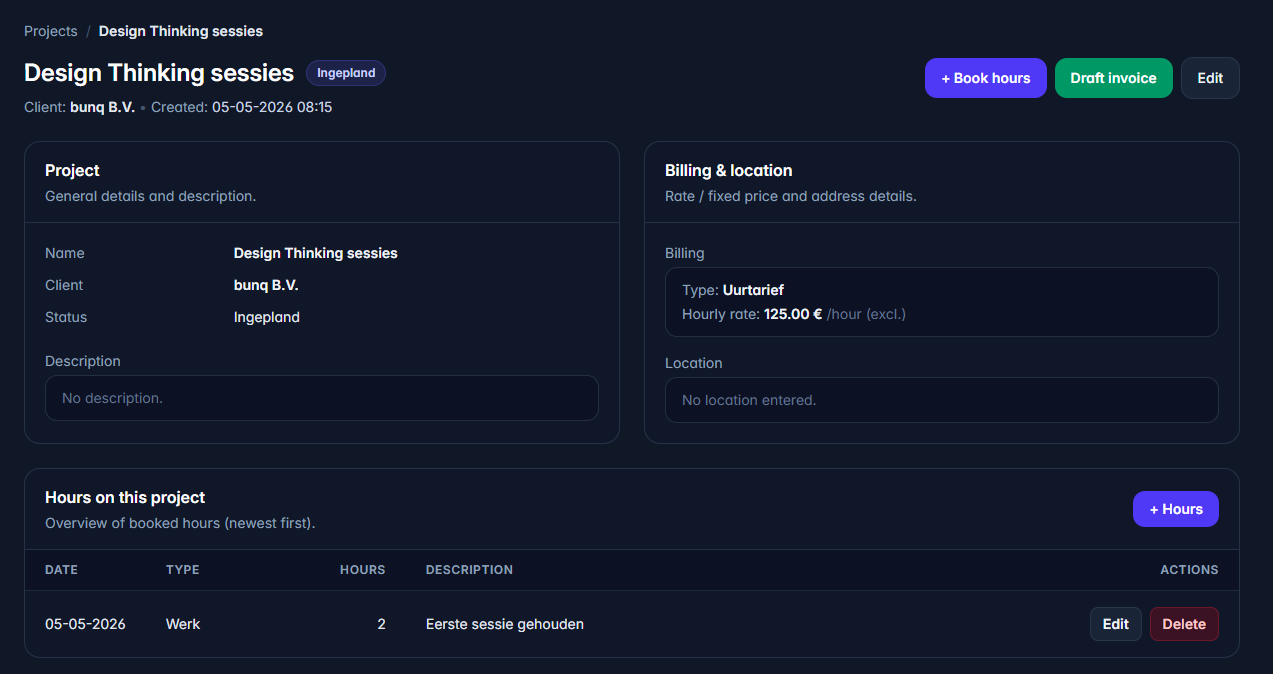Click the DATE column header
The height and width of the screenshot is (674, 1273).
coord(61,570)
